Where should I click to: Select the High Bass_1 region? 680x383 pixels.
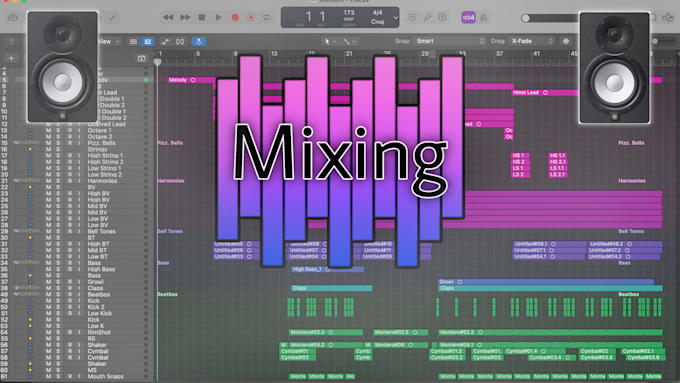pyautogui.click(x=327, y=269)
